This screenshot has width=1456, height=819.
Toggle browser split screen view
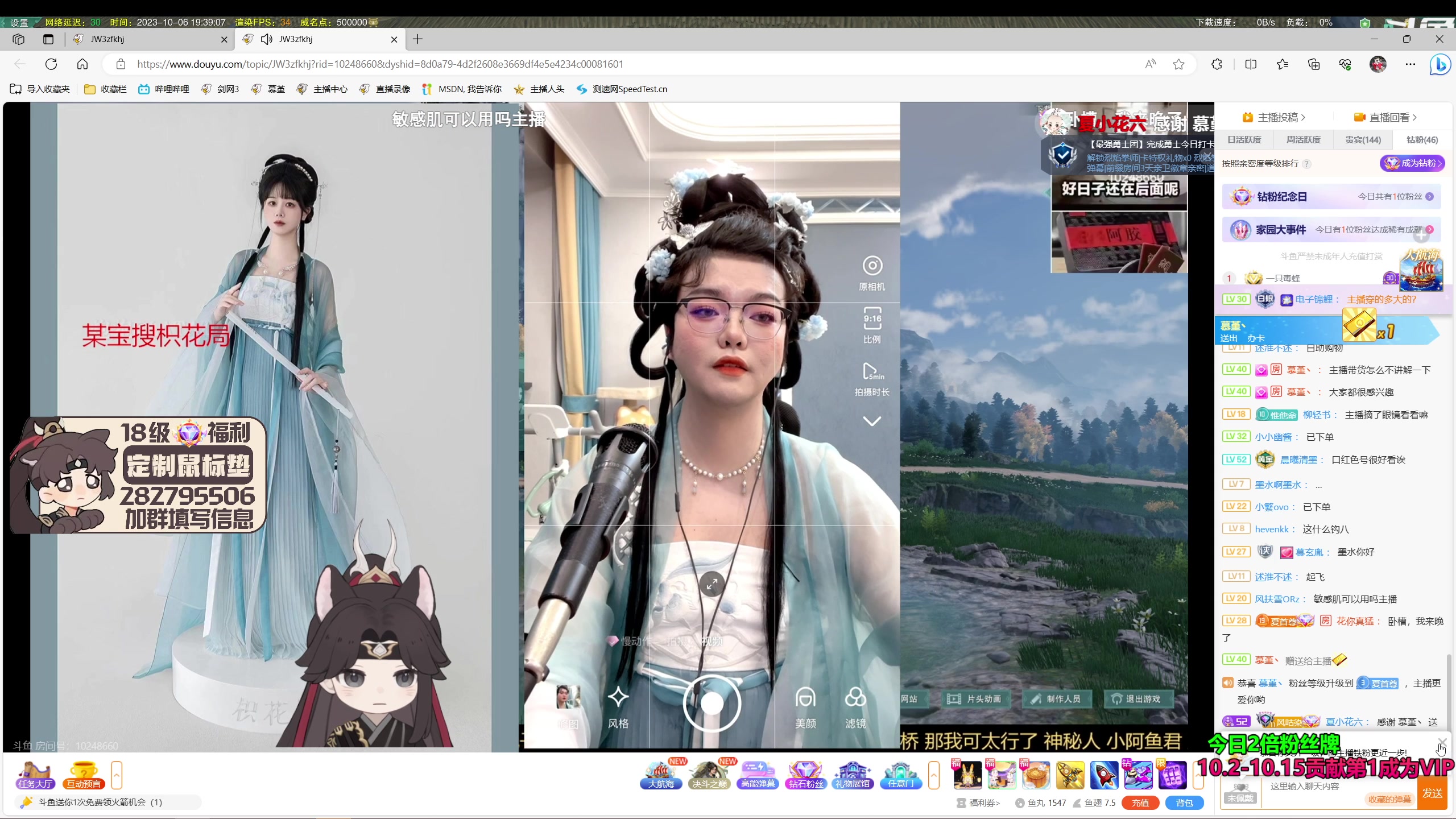(1251, 64)
